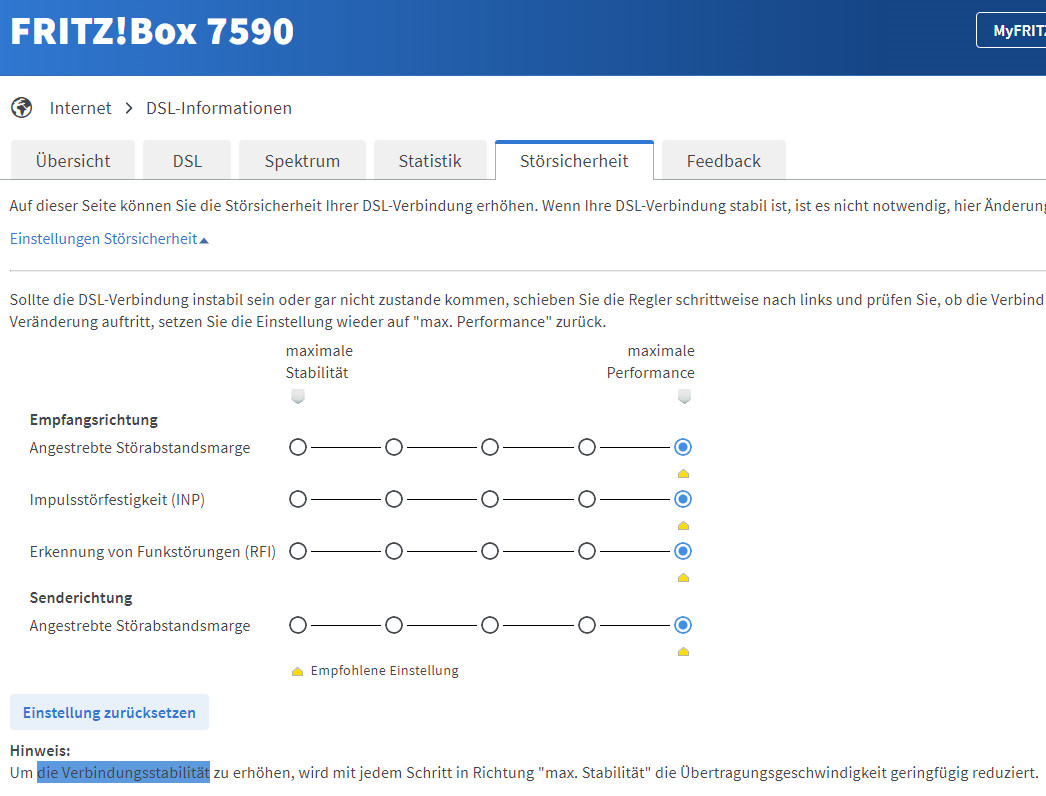Screen dimensions: 1046x796
Task: Open the Spektrum tab
Action: [302, 161]
